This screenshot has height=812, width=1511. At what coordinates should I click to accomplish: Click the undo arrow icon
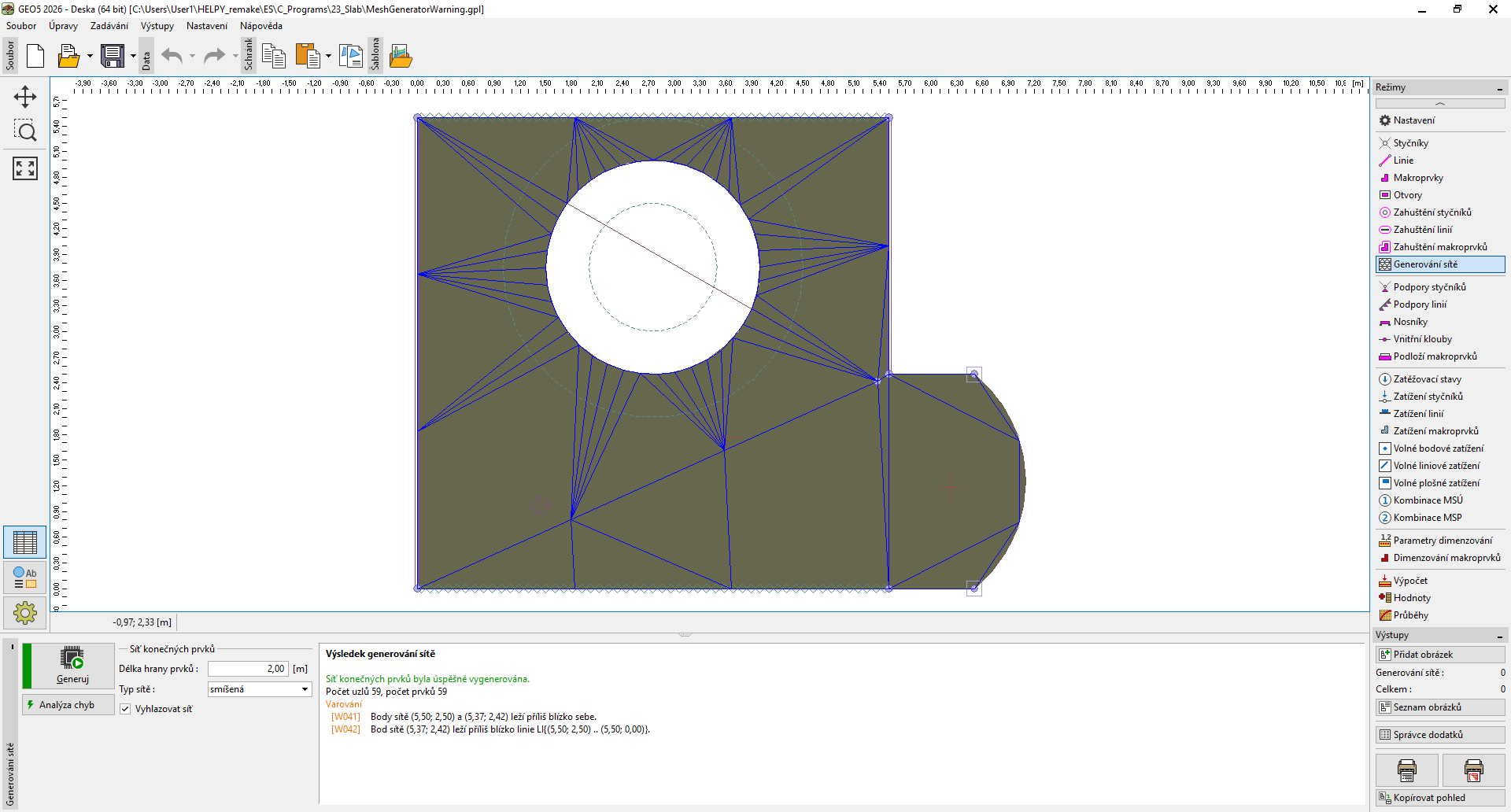[x=172, y=56]
